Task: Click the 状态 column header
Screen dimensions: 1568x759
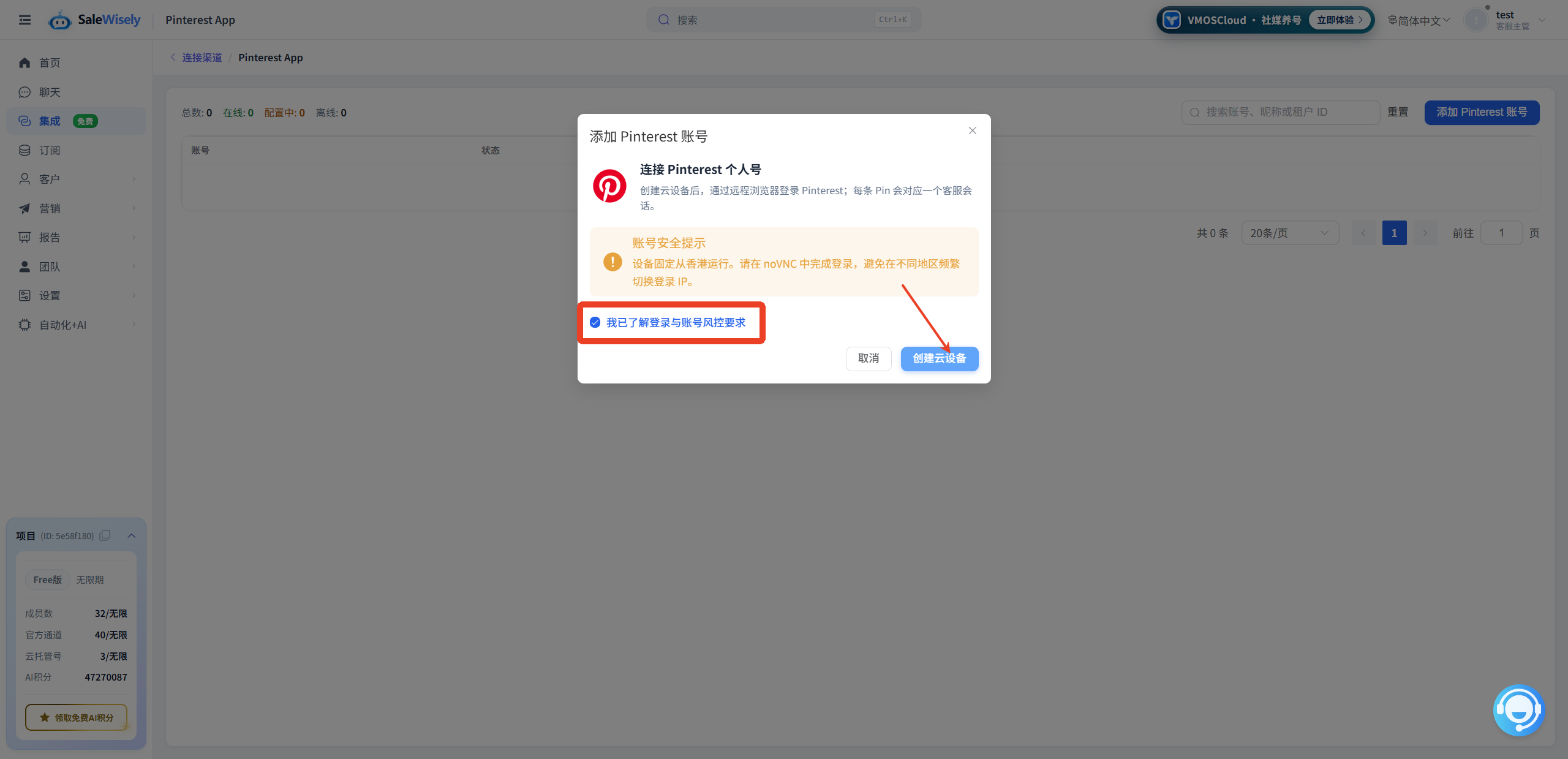Action: 491,151
